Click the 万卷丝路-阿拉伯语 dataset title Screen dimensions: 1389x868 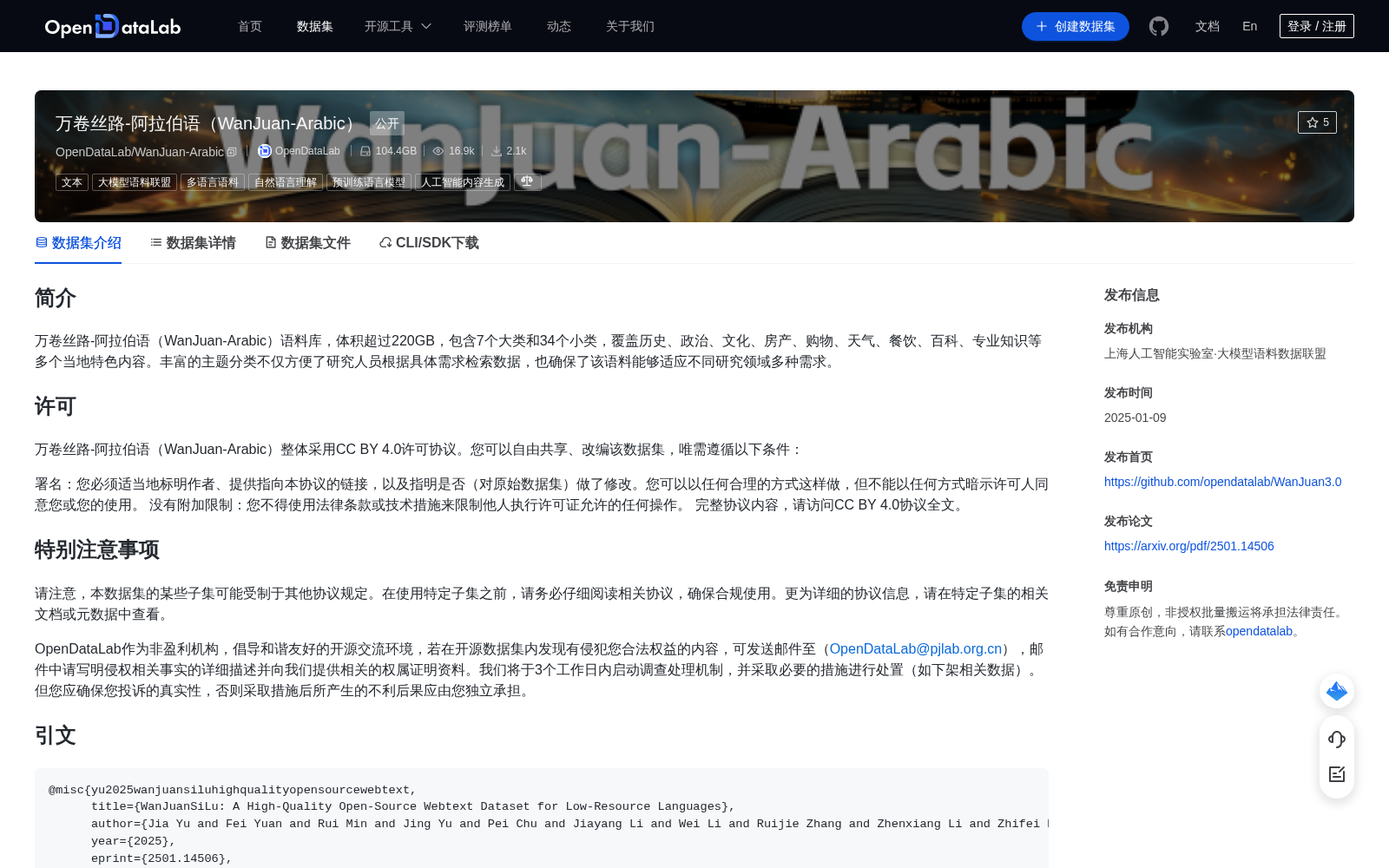pyautogui.click(x=209, y=123)
